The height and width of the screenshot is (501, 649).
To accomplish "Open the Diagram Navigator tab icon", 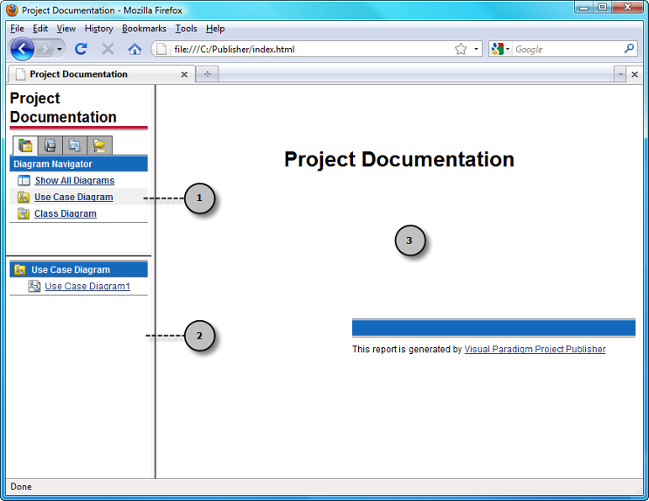I will [x=25, y=146].
